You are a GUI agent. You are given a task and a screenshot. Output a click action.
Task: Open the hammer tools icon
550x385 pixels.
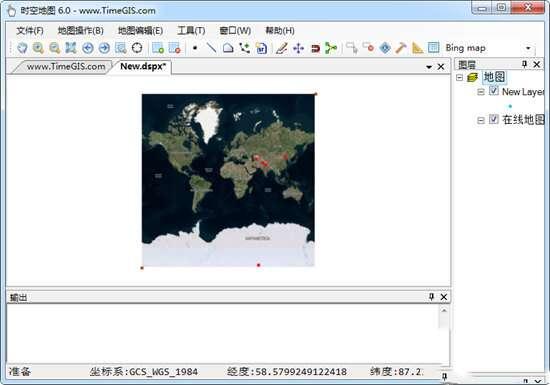point(401,48)
